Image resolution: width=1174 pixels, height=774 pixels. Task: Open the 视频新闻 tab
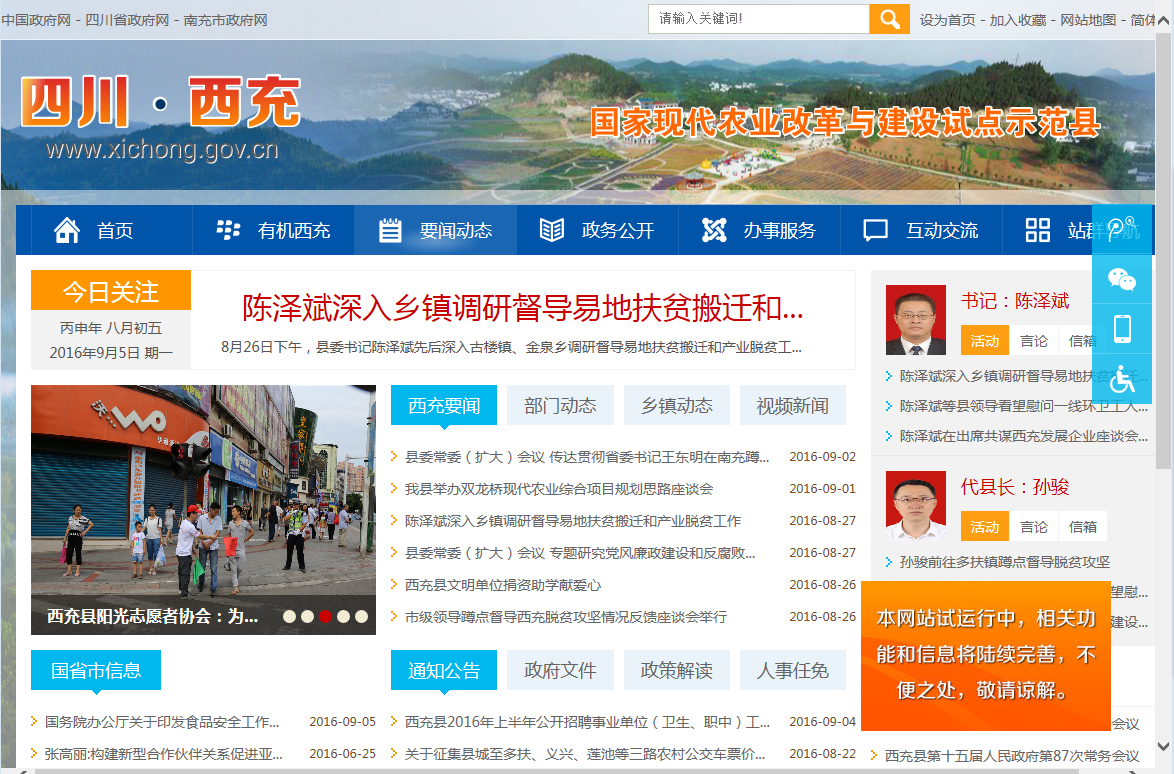coord(792,405)
